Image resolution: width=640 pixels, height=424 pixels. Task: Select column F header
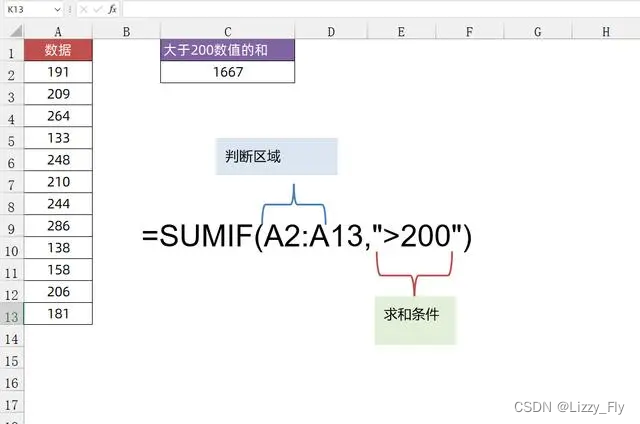click(469, 31)
